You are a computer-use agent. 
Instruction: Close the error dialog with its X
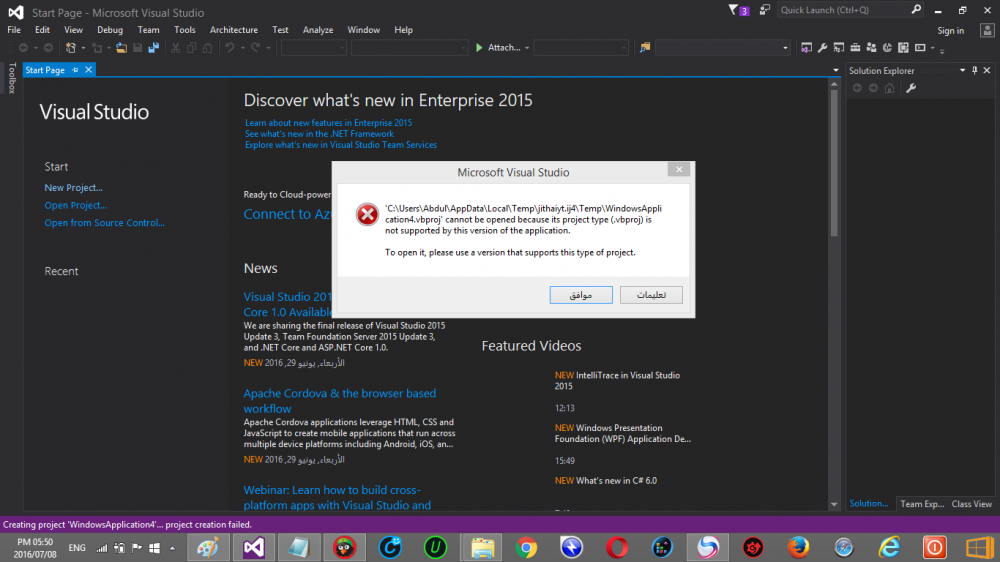679,169
